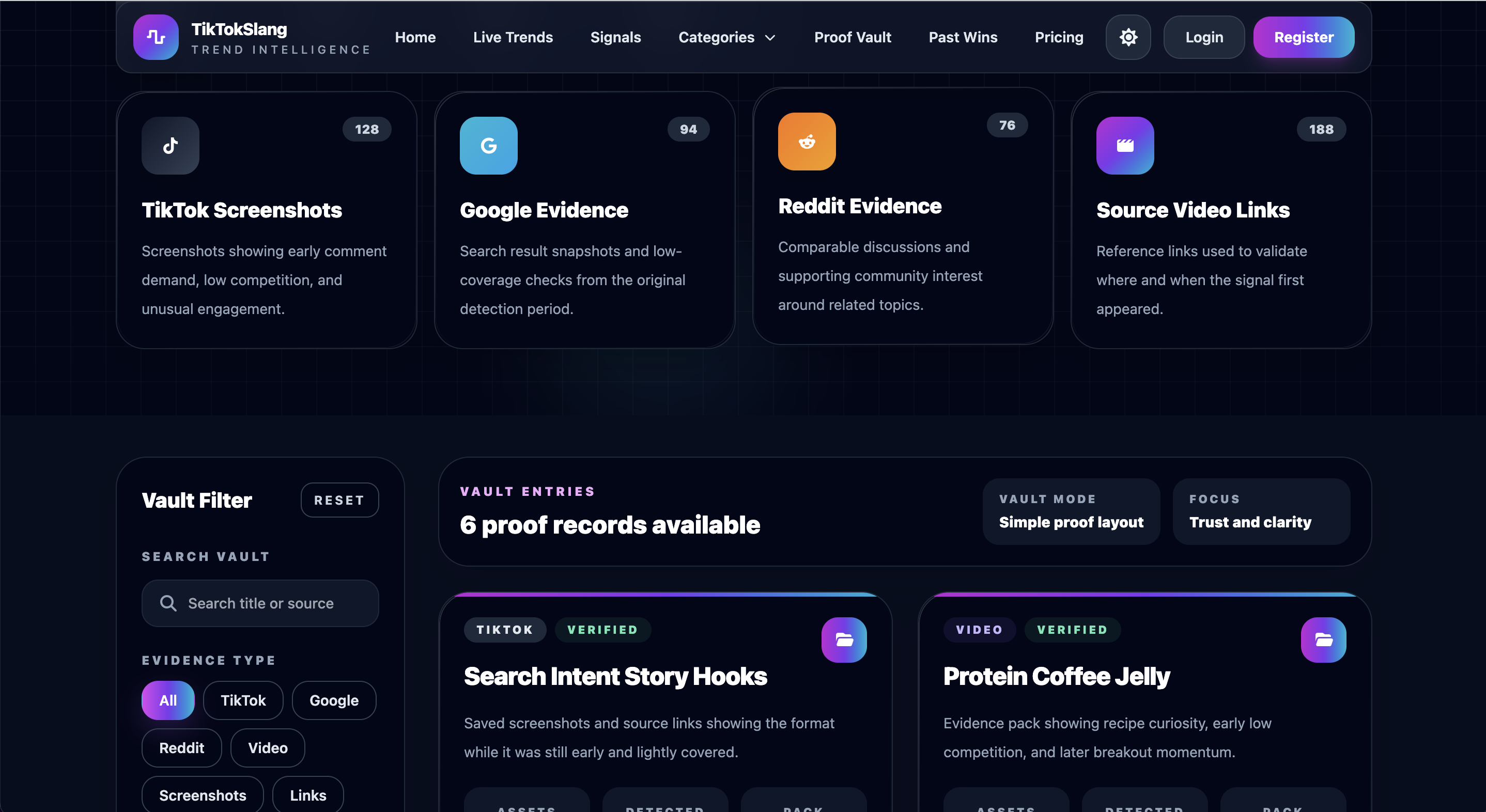Toggle the light/dark theme sun button
Viewport: 1486px width, 812px height.
1128,37
